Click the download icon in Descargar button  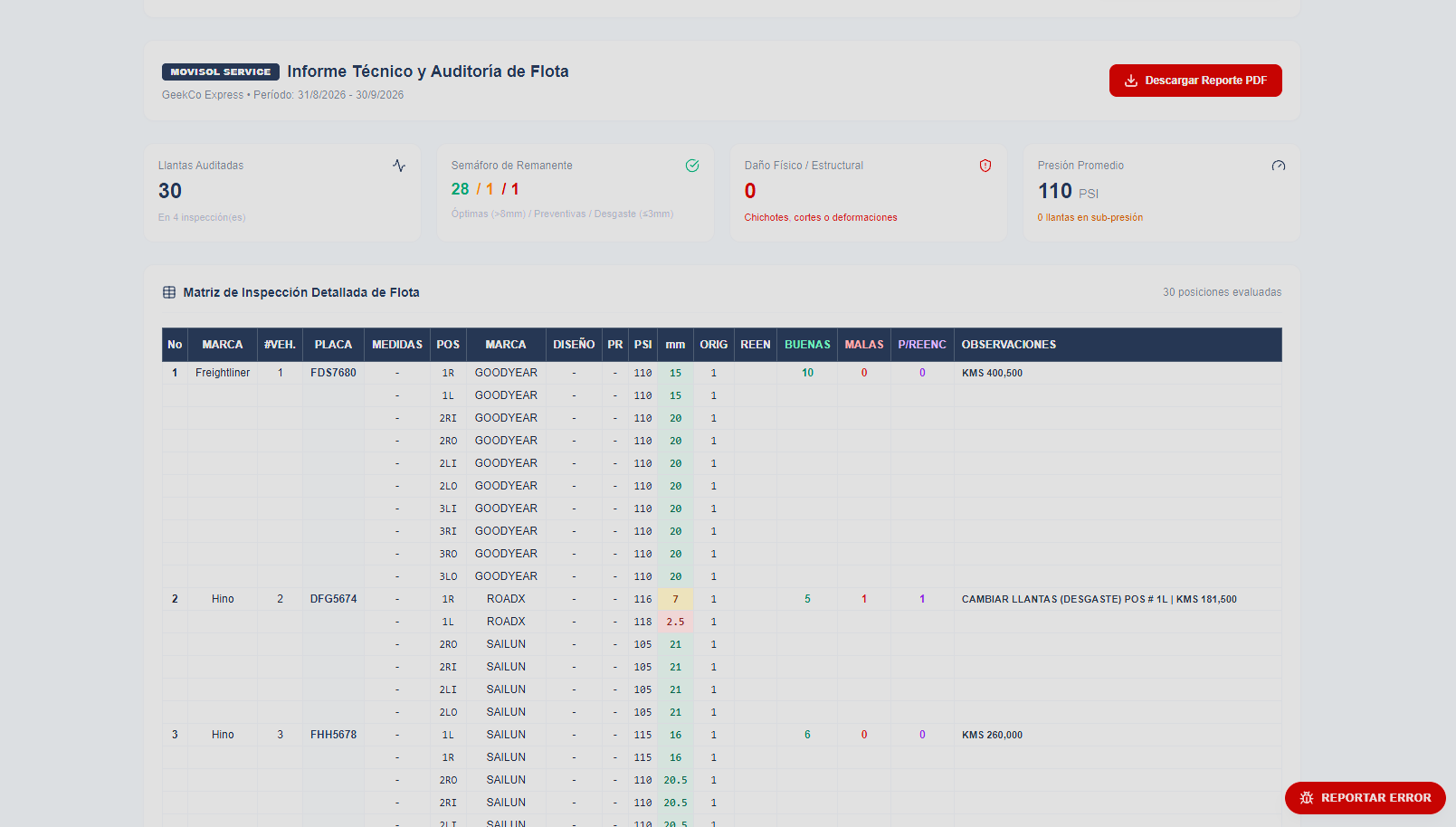click(1131, 81)
